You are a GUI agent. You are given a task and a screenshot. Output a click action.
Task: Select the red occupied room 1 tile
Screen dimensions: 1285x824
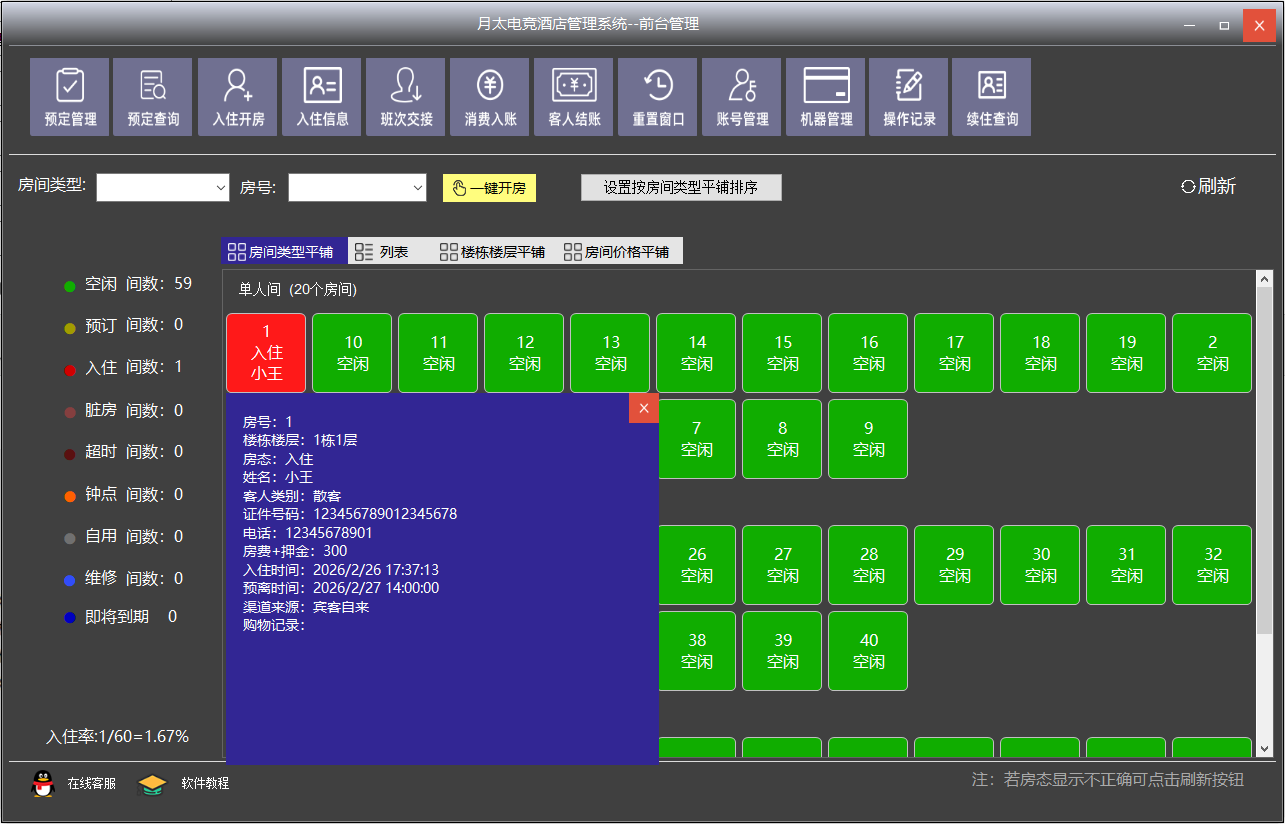266,353
